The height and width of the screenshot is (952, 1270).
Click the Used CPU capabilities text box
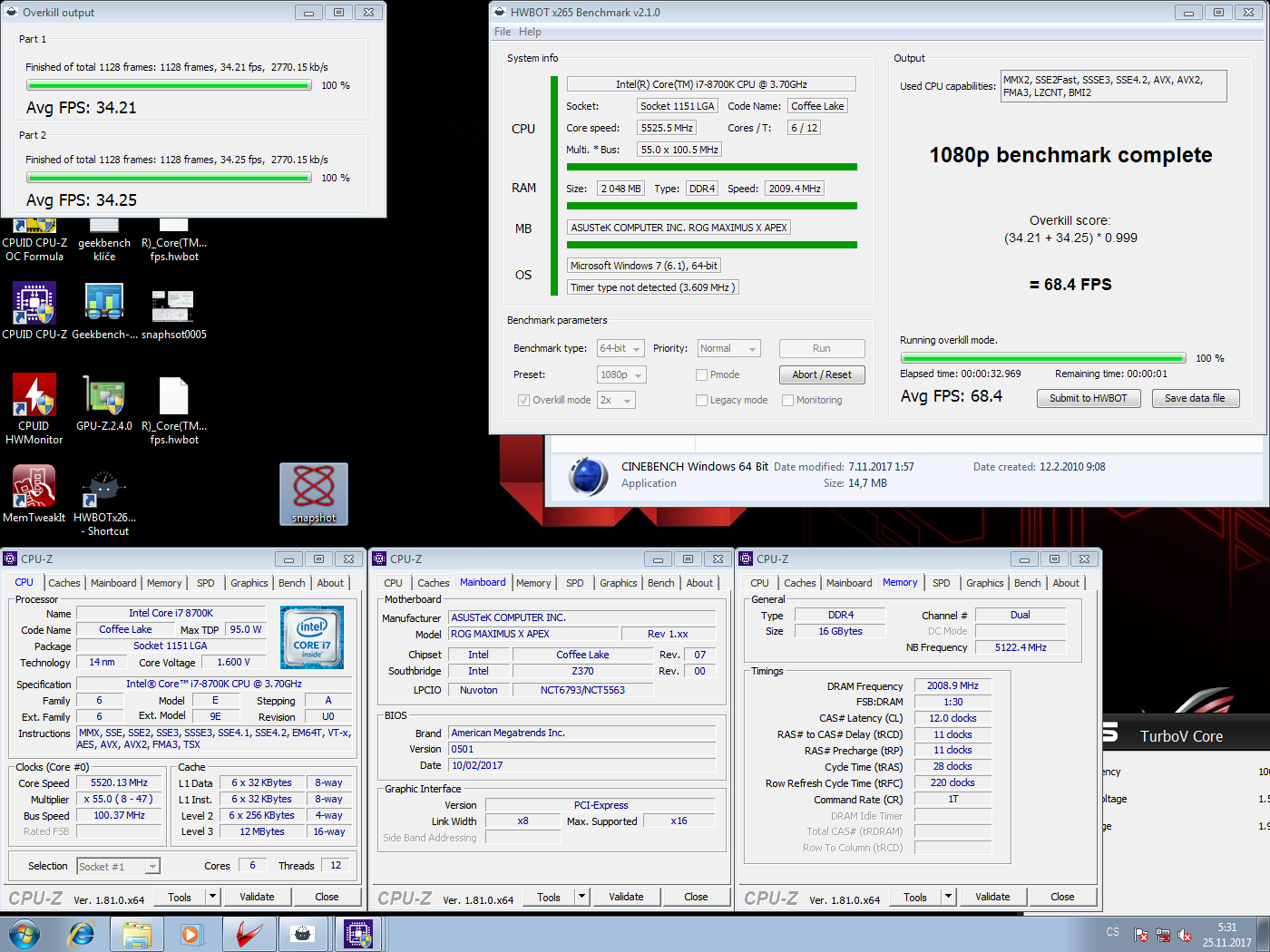pyautogui.click(x=1114, y=86)
